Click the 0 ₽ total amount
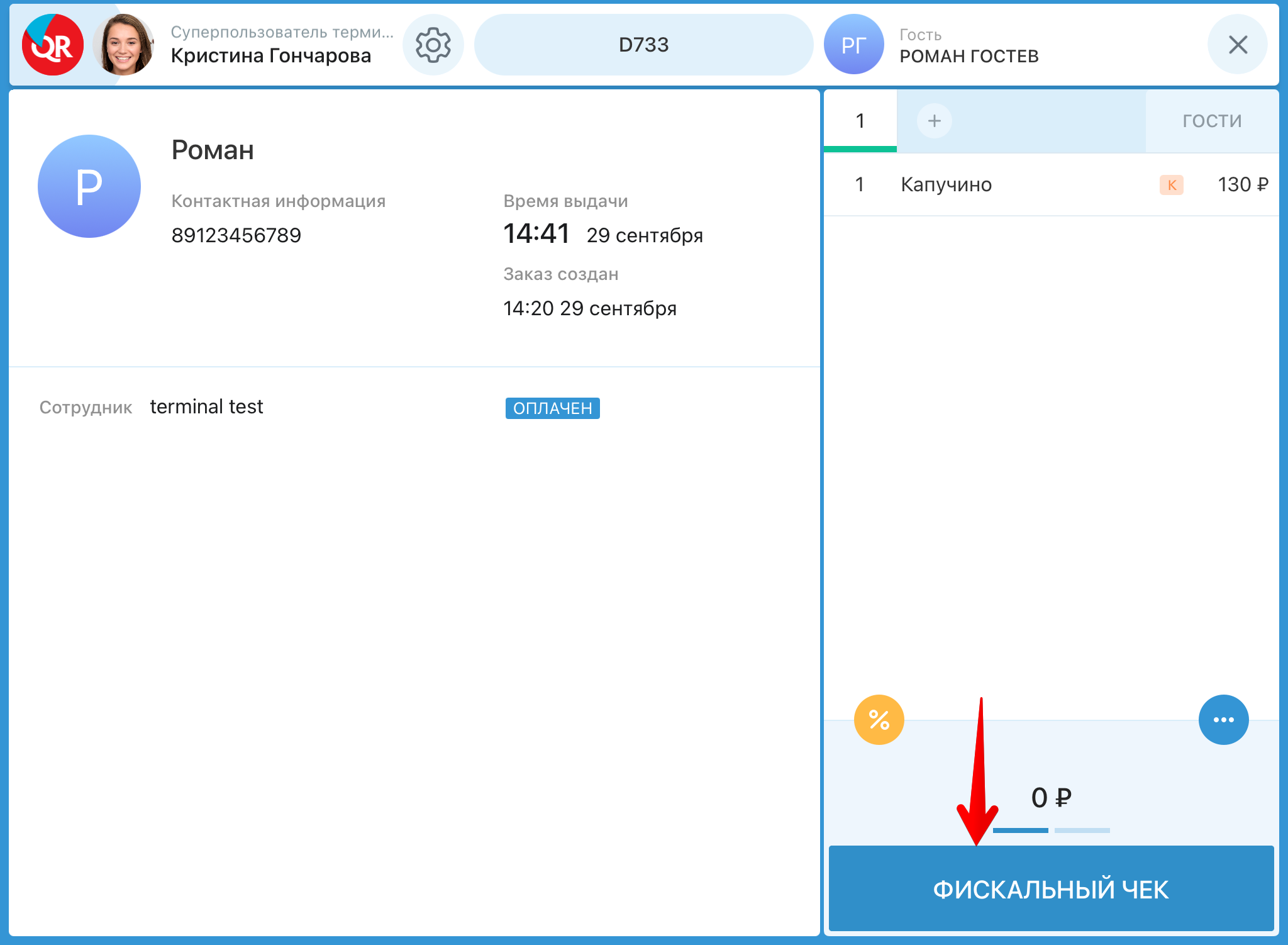This screenshot has width=1288, height=945. point(1051,798)
